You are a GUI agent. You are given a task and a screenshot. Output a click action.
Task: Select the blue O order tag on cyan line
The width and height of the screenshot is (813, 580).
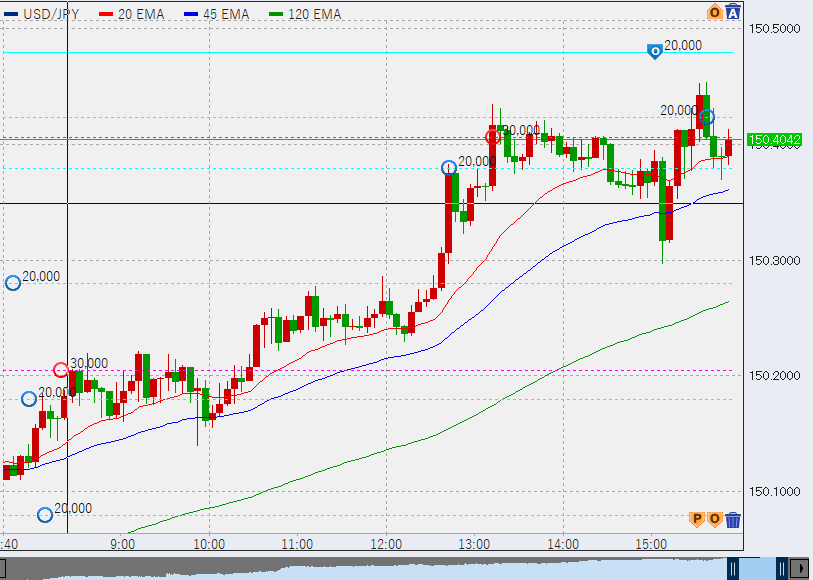(654, 51)
